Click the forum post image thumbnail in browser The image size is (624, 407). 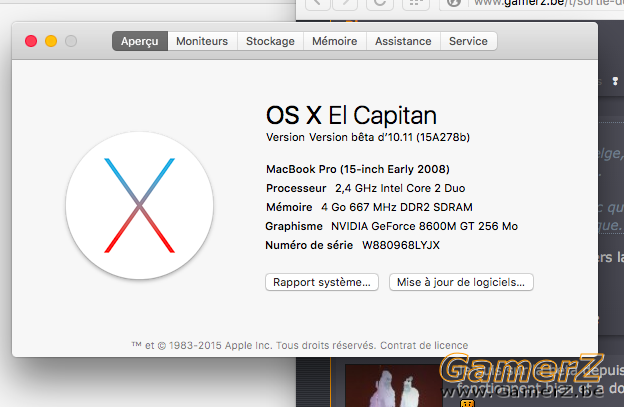(x=393, y=386)
